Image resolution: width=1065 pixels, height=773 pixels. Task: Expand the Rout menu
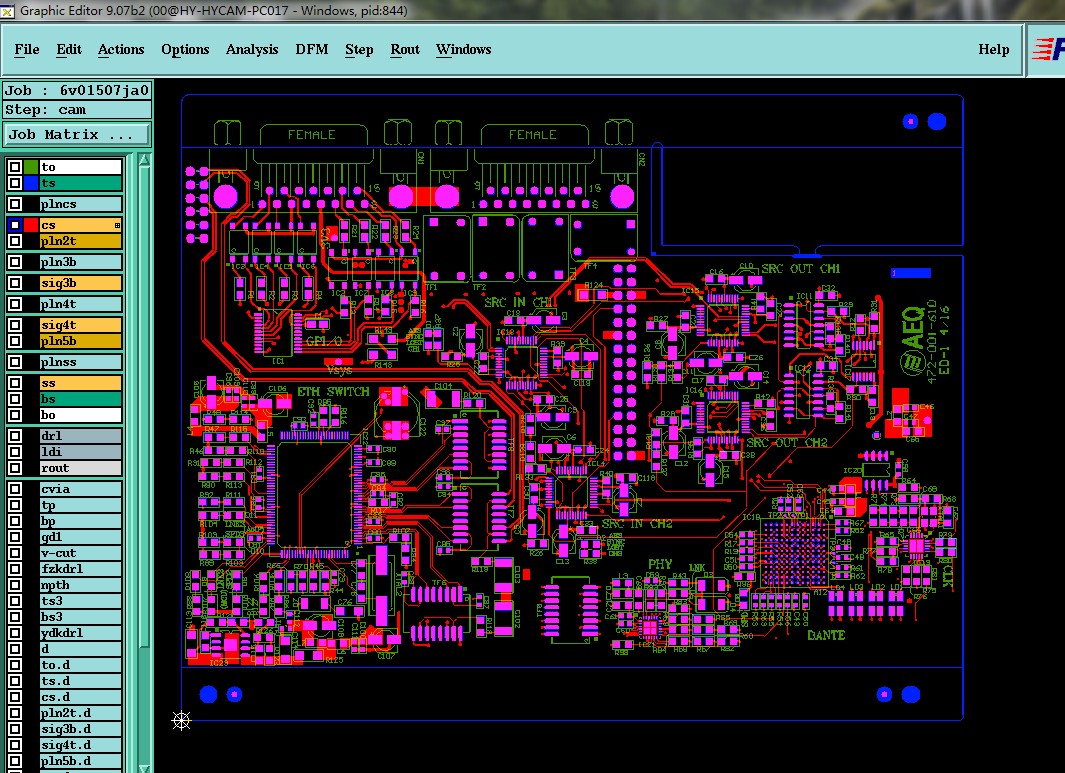(405, 50)
